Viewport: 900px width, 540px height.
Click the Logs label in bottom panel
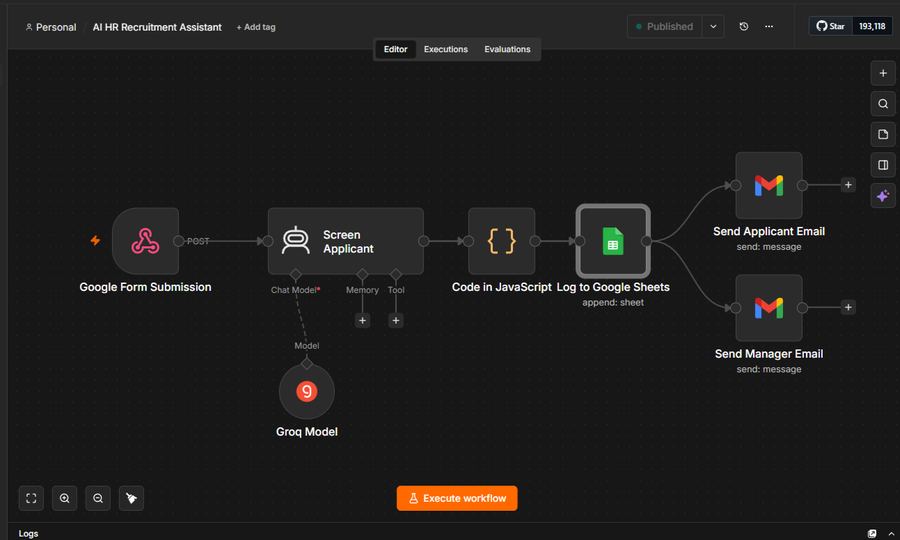coord(28,534)
